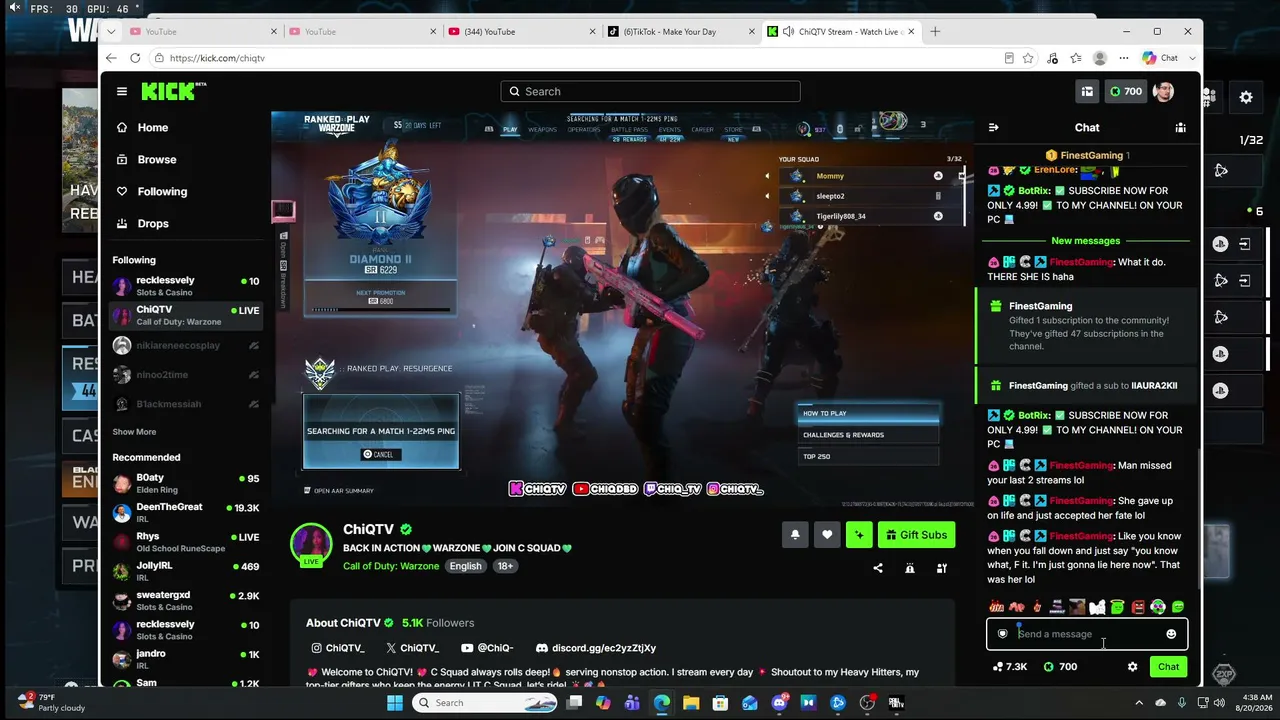
Task: Open Browse in the sidebar
Action: coord(187,159)
